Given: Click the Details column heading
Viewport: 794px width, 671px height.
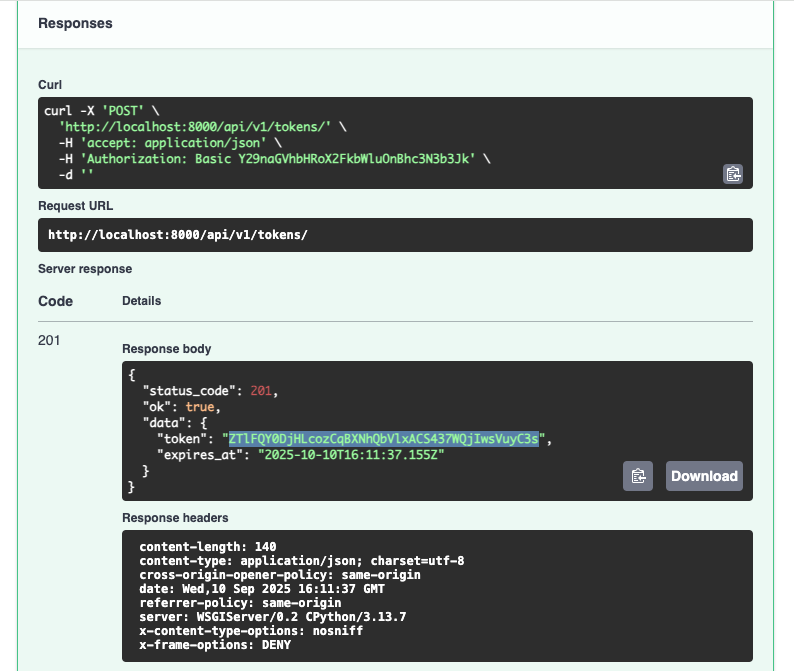Looking at the screenshot, I should tap(142, 301).
